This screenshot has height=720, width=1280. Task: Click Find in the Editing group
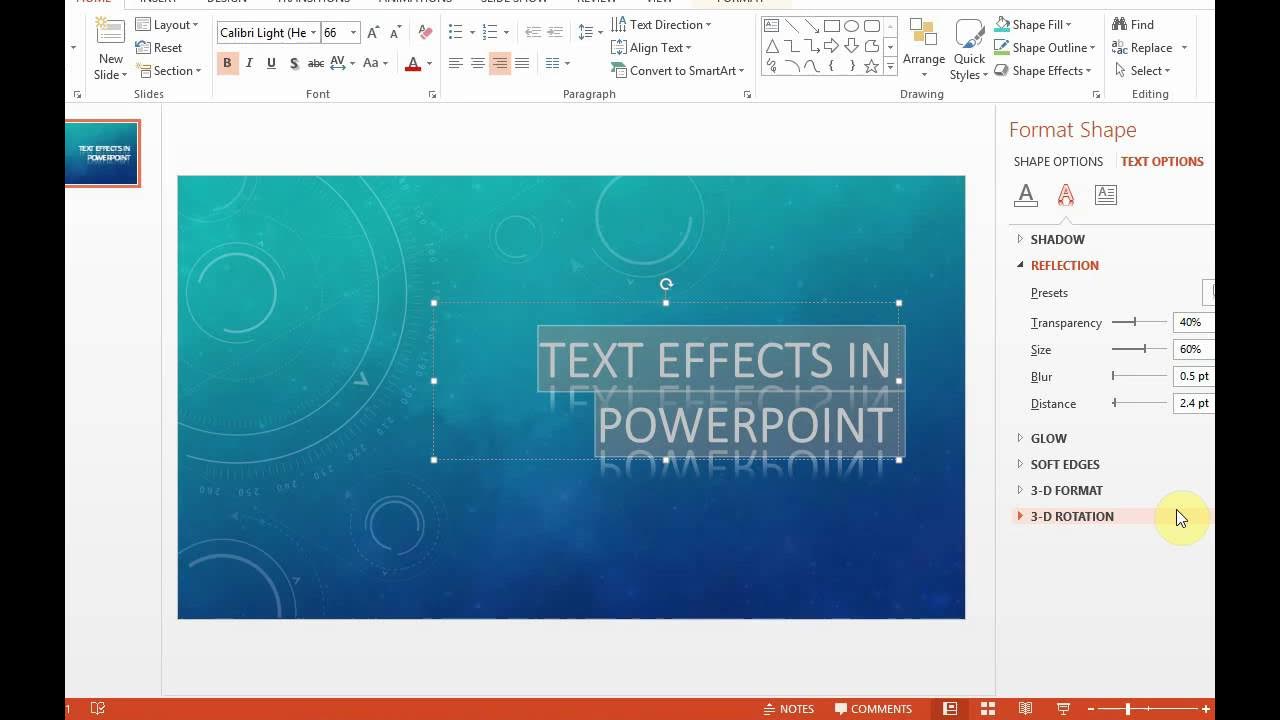[1133, 24]
